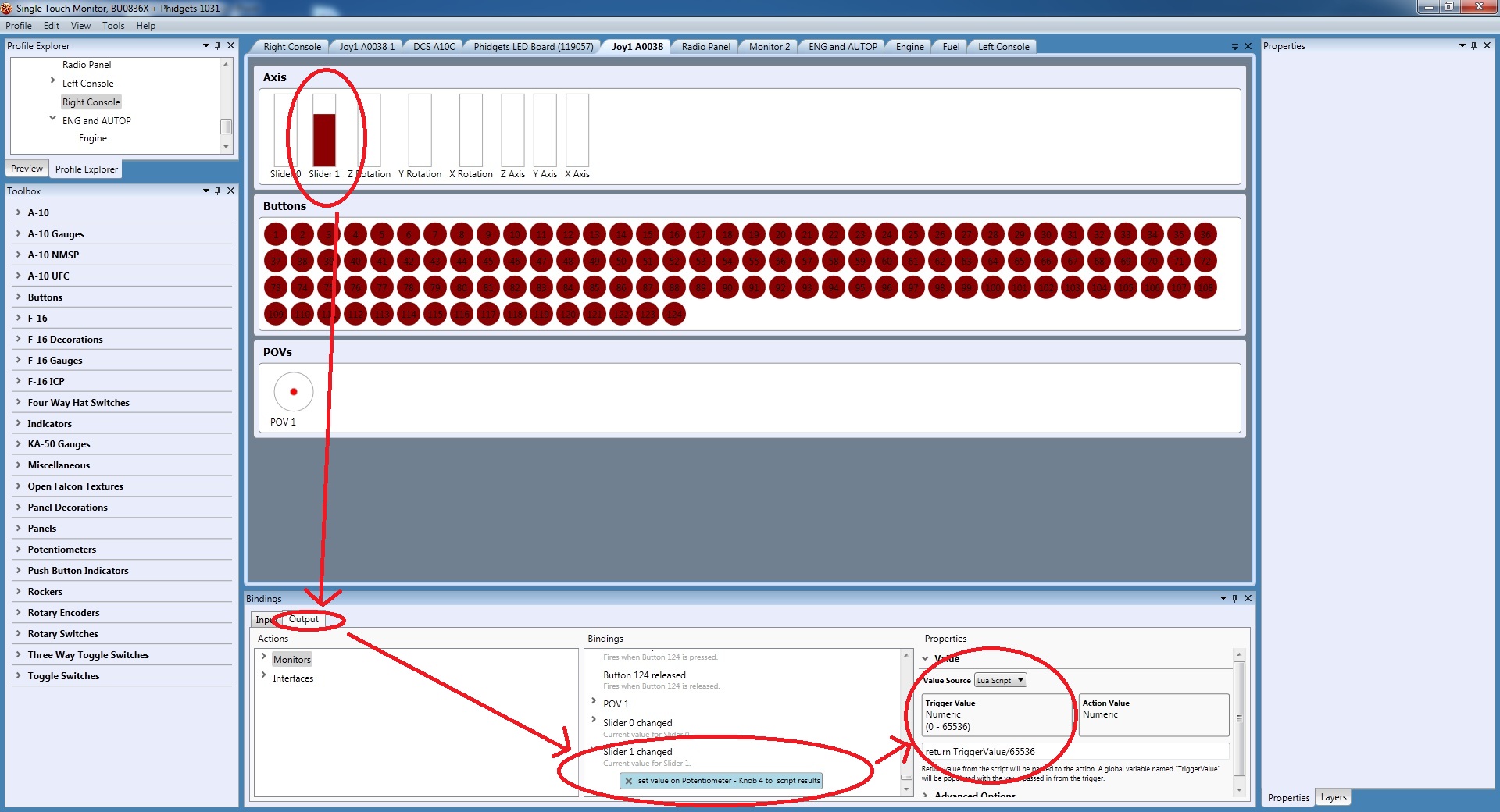1500x812 pixels.
Task: Open the Edit menu
Action: click(x=52, y=26)
